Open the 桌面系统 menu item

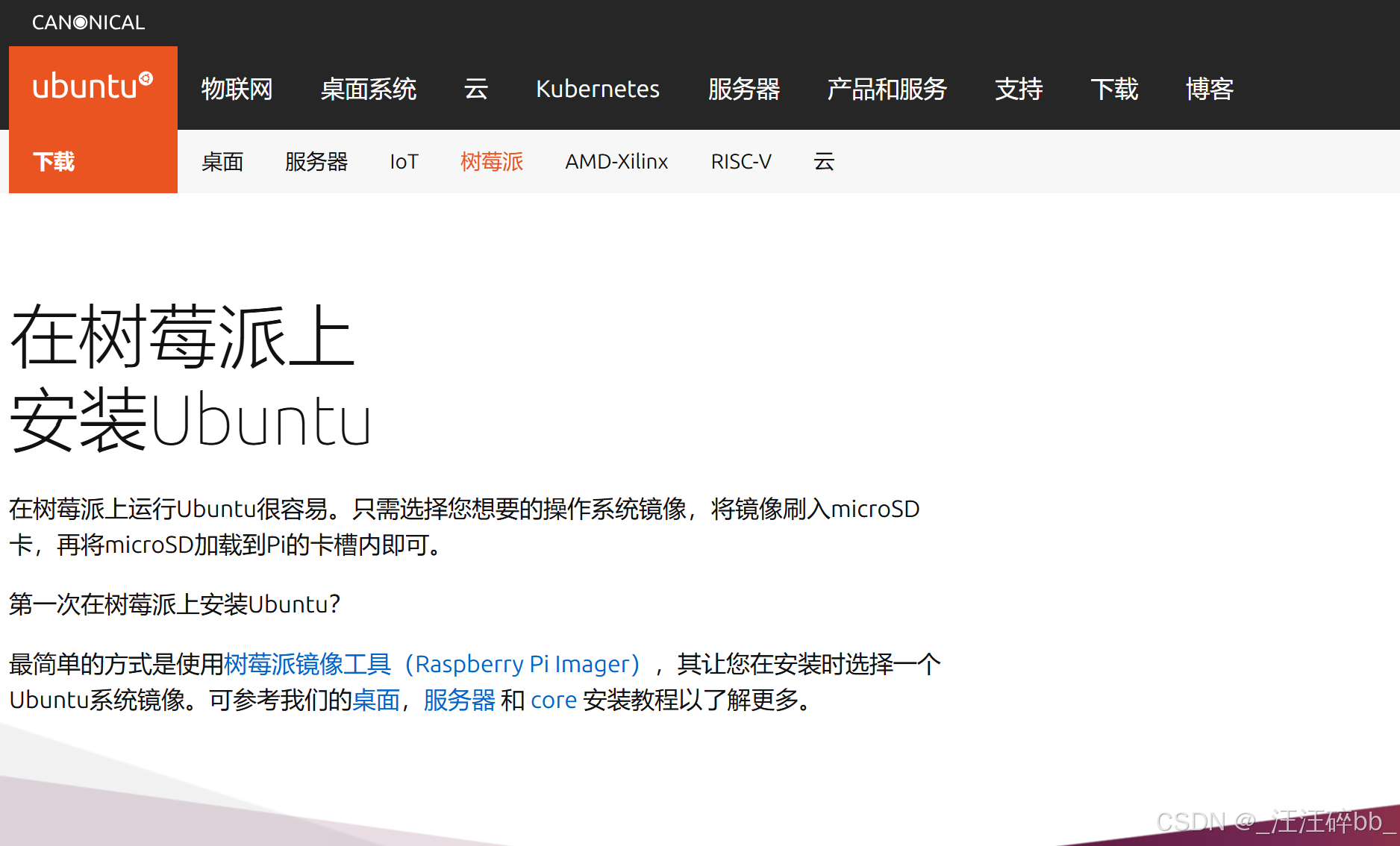pyautogui.click(x=368, y=90)
